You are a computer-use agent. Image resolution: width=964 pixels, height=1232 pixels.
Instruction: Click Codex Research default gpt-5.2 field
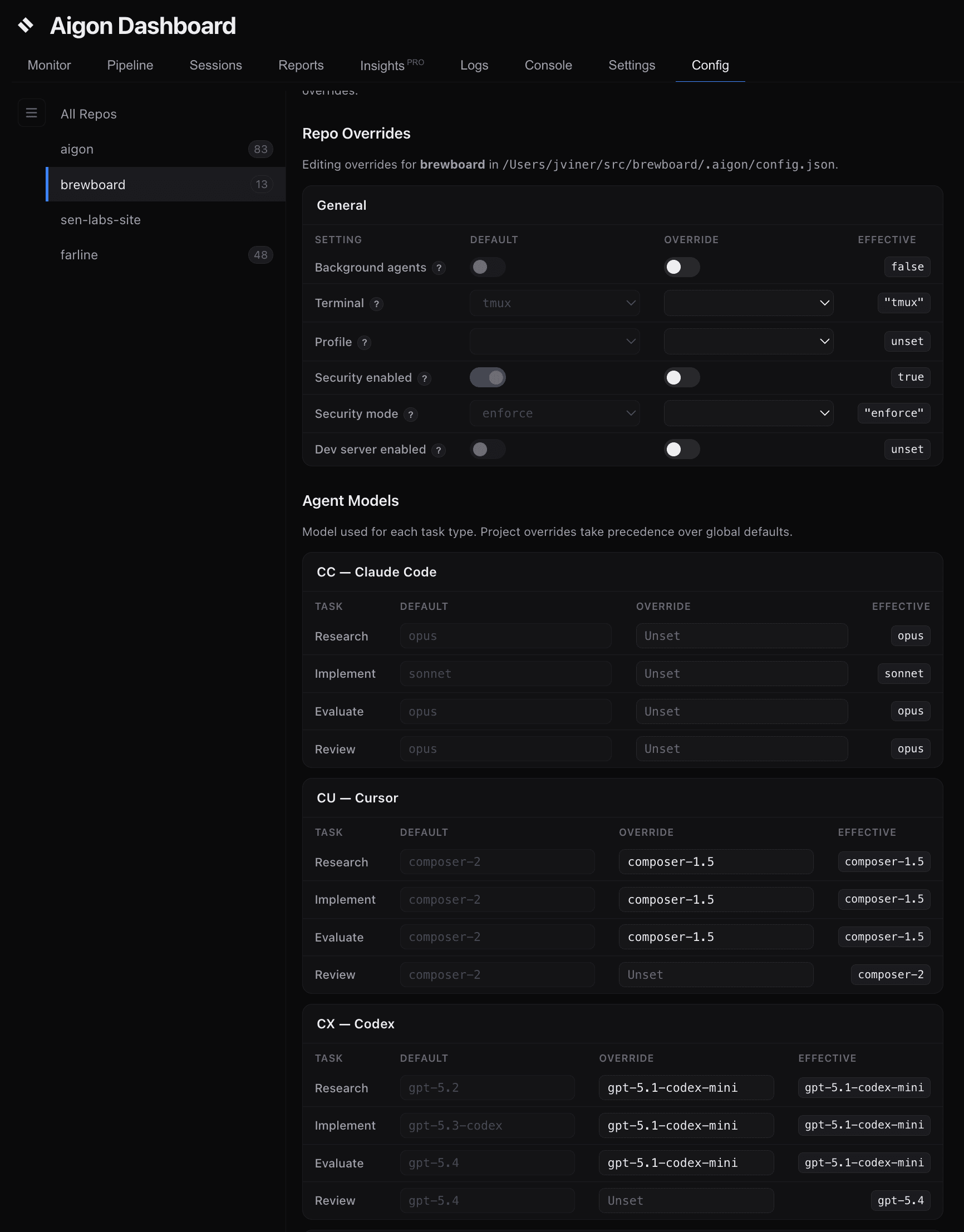coord(488,1087)
